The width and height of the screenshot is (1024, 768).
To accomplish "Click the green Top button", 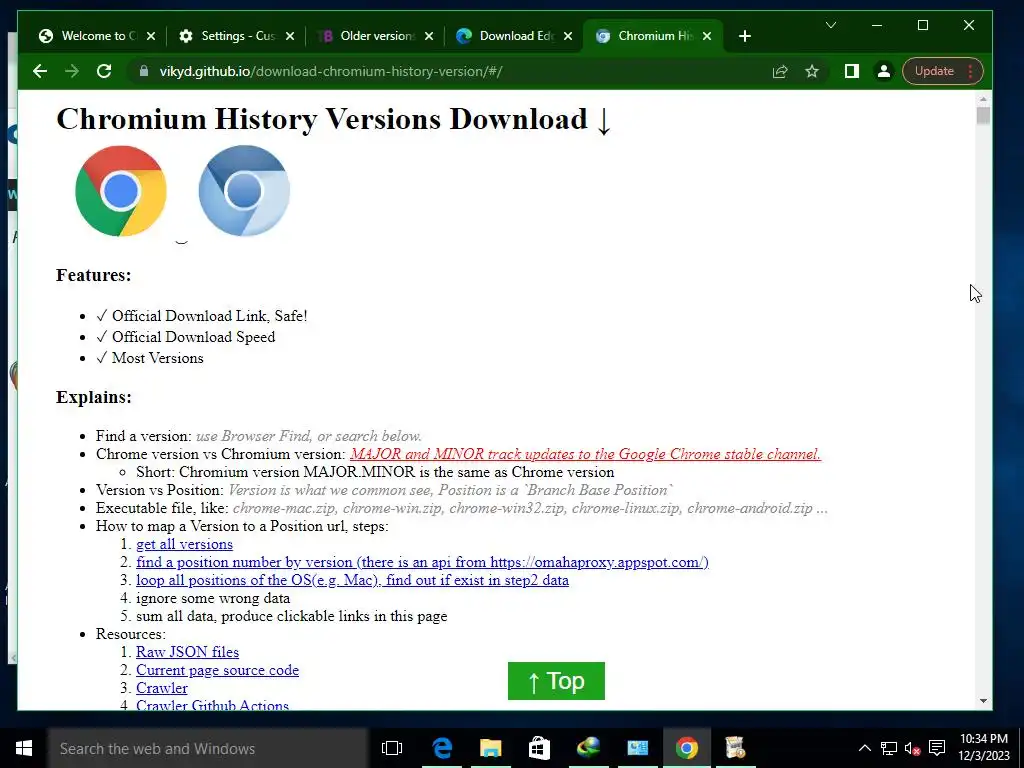I will click(556, 681).
